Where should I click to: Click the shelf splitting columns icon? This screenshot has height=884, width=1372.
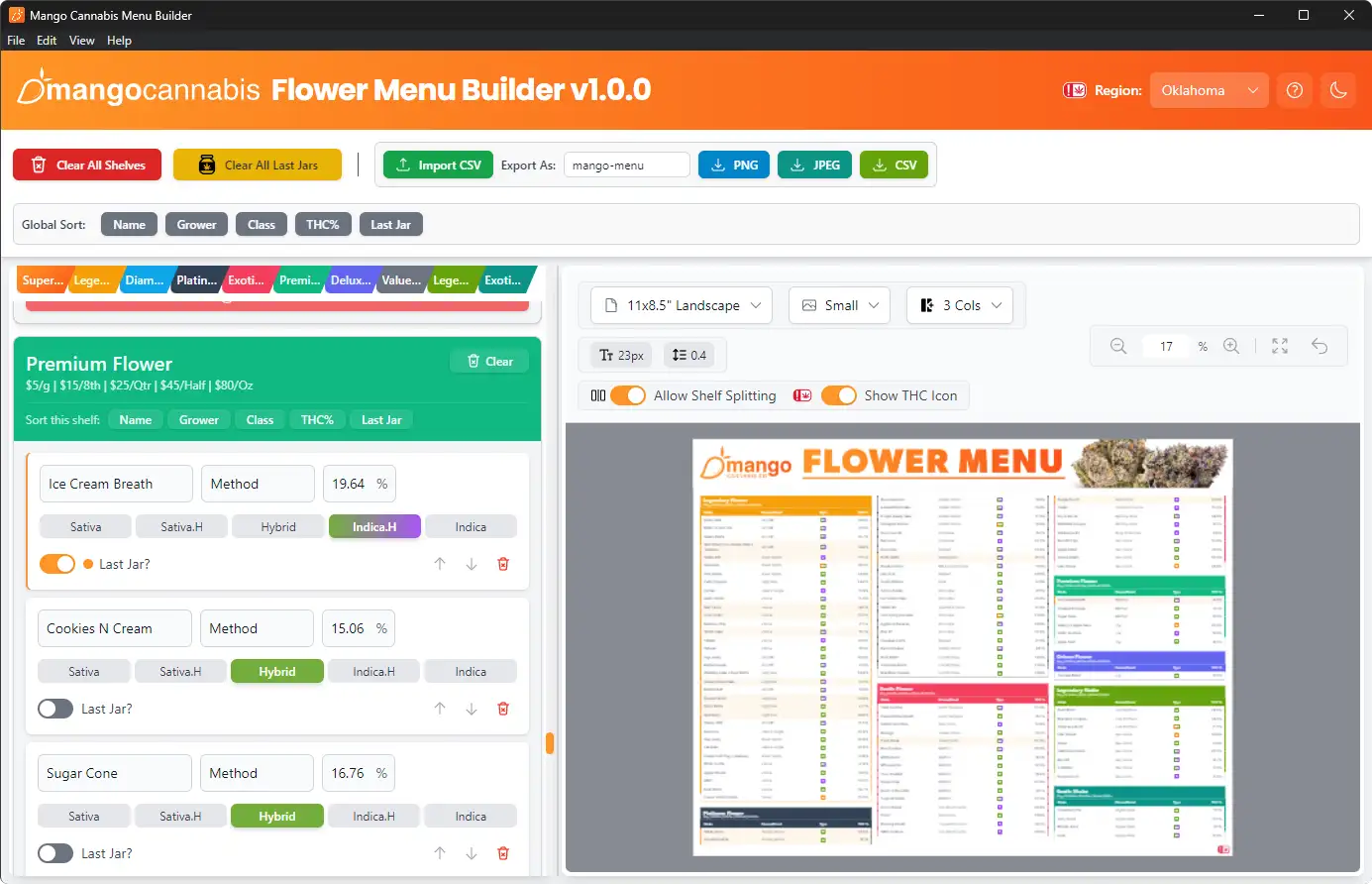pyautogui.click(x=598, y=395)
